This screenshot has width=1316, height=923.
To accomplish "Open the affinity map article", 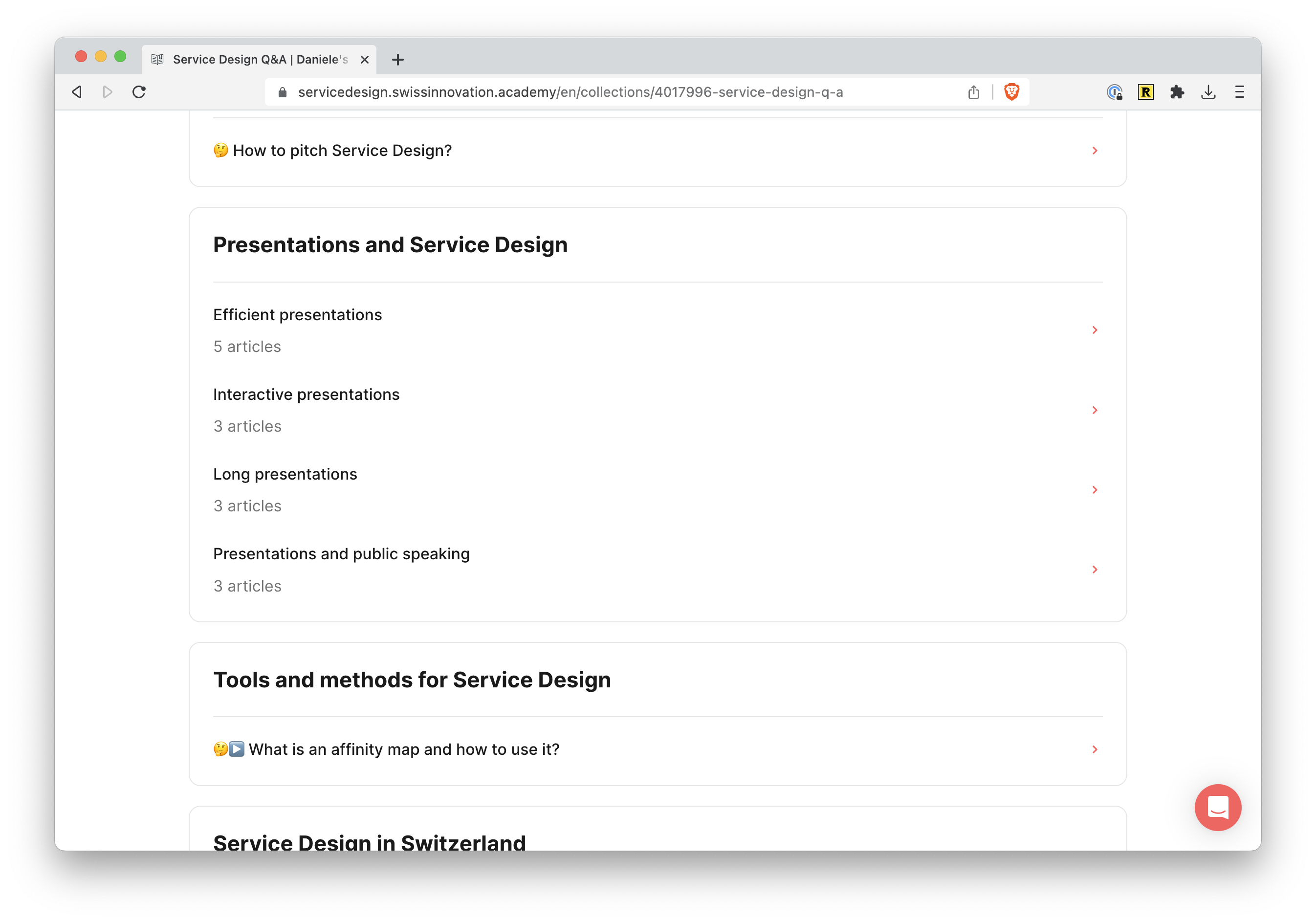I will pos(403,749).
